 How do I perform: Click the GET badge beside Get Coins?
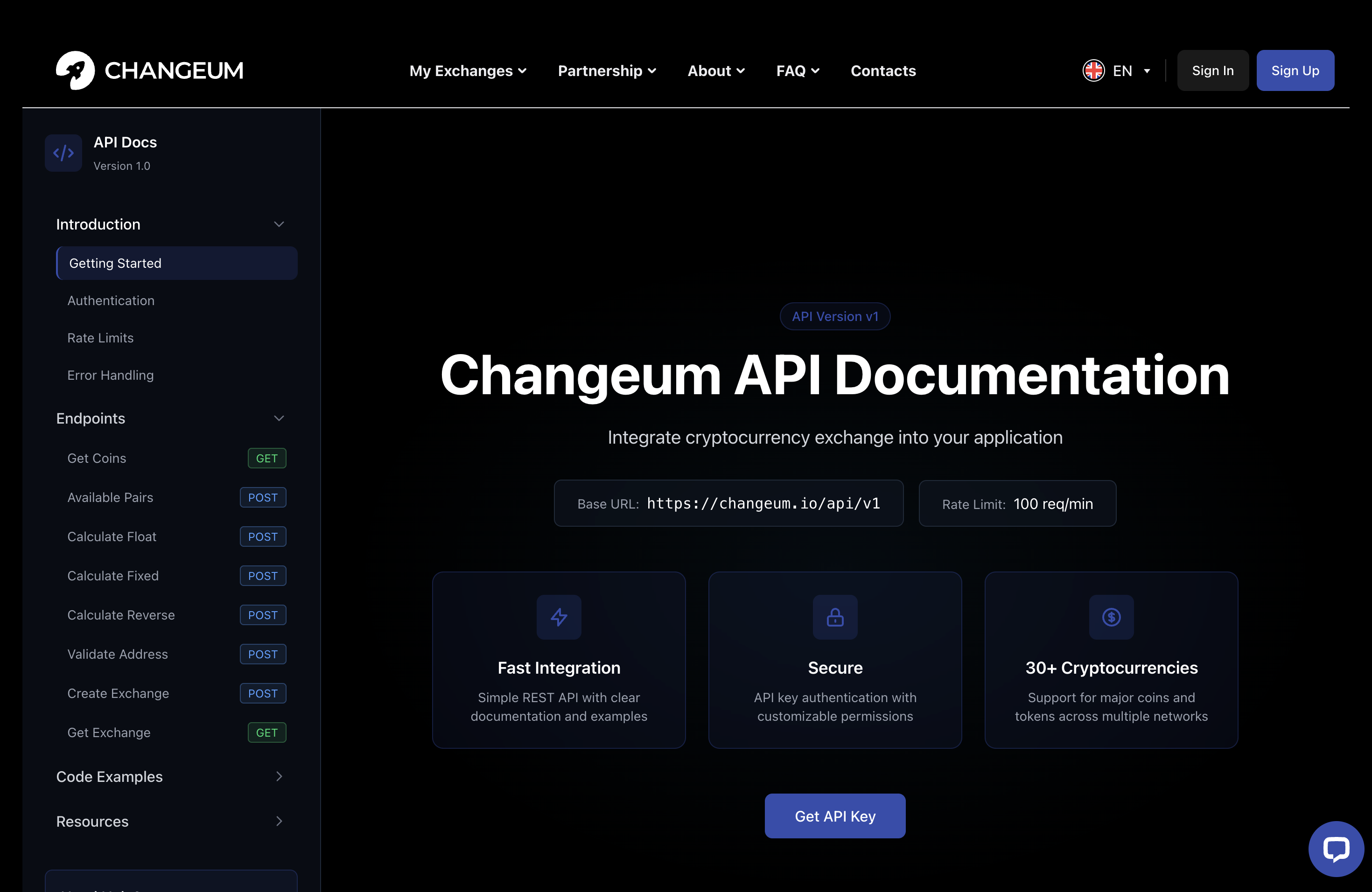coord(266,458)
